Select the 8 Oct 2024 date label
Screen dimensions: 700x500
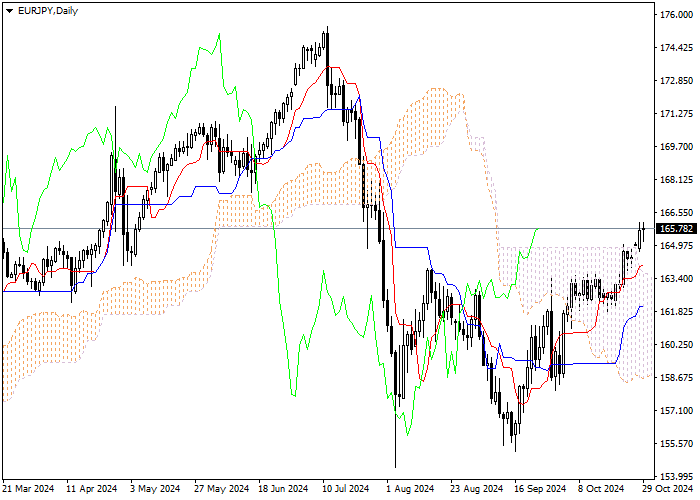pyautogui.click(x=601, y=489)
